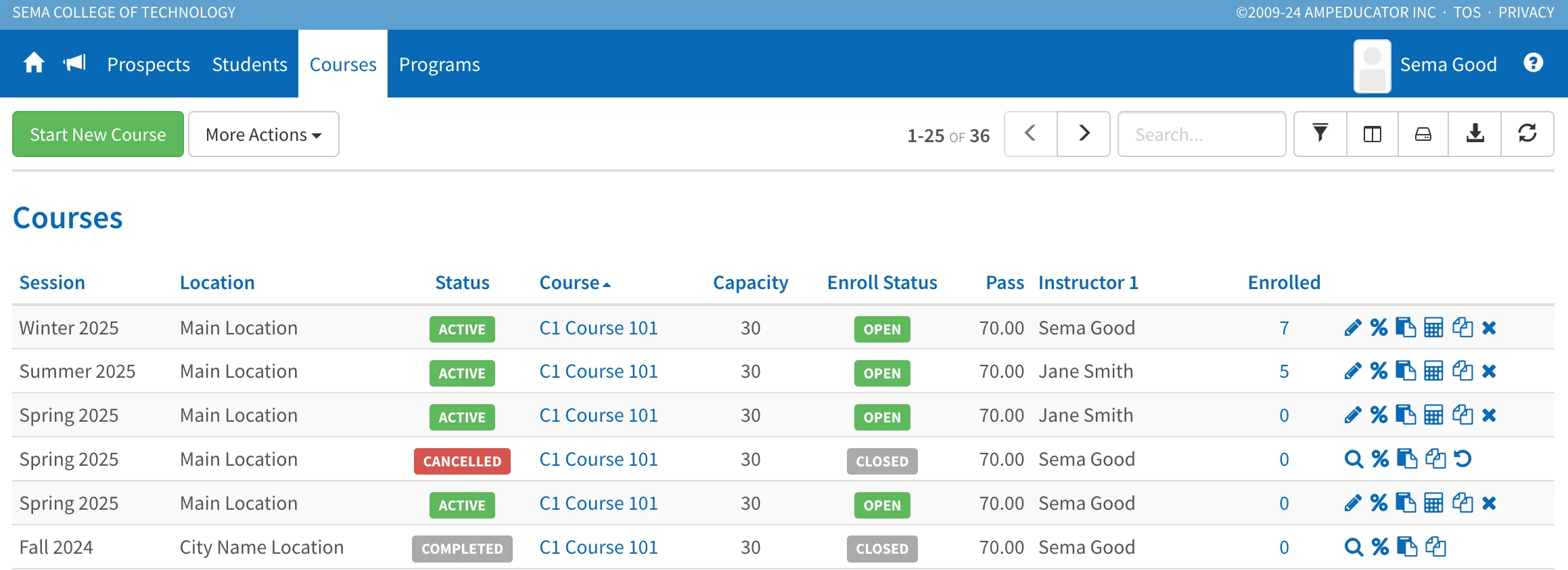Sort by the Session column
This screenshot has height=570, width=1568.
coord(52,282)
